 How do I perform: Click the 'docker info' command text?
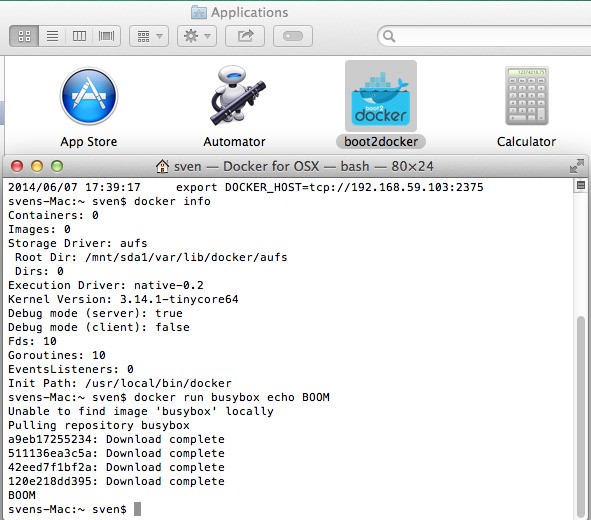[172, 201]
